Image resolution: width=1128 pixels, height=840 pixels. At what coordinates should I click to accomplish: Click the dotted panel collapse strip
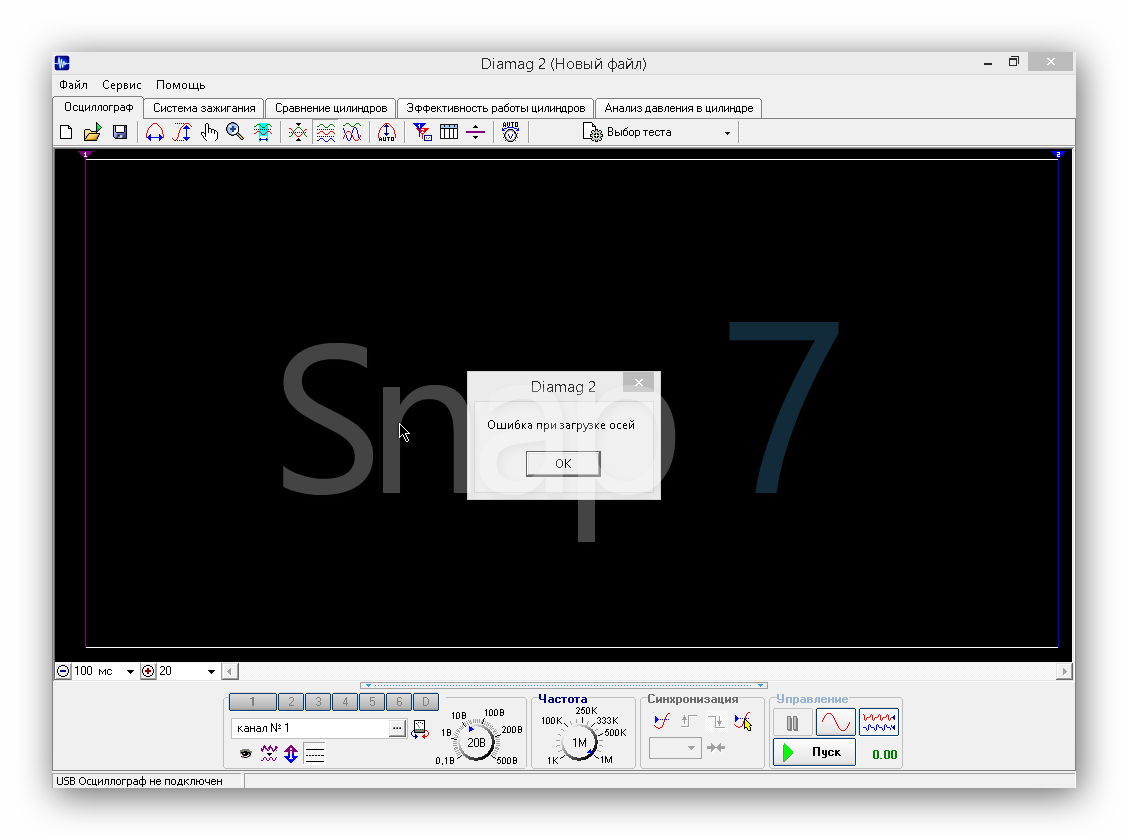coord(564,685)
